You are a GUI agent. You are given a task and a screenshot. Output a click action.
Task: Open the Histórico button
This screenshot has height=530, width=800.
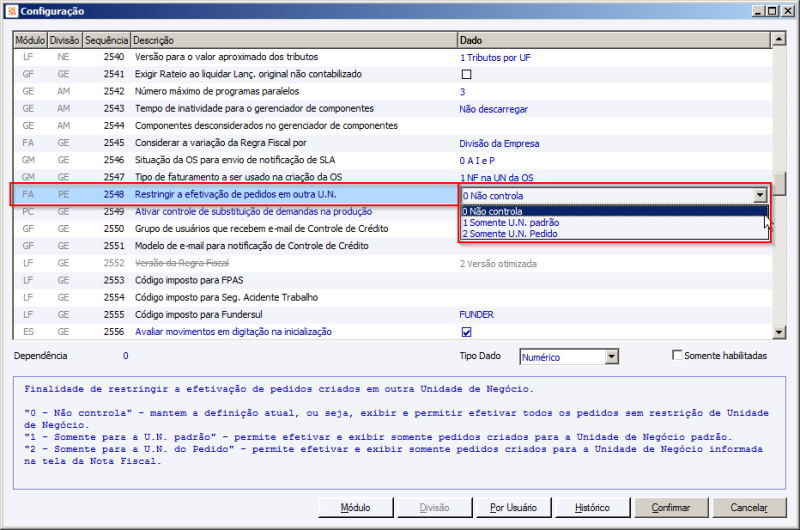pyautogui.click(x=592, y=508)
